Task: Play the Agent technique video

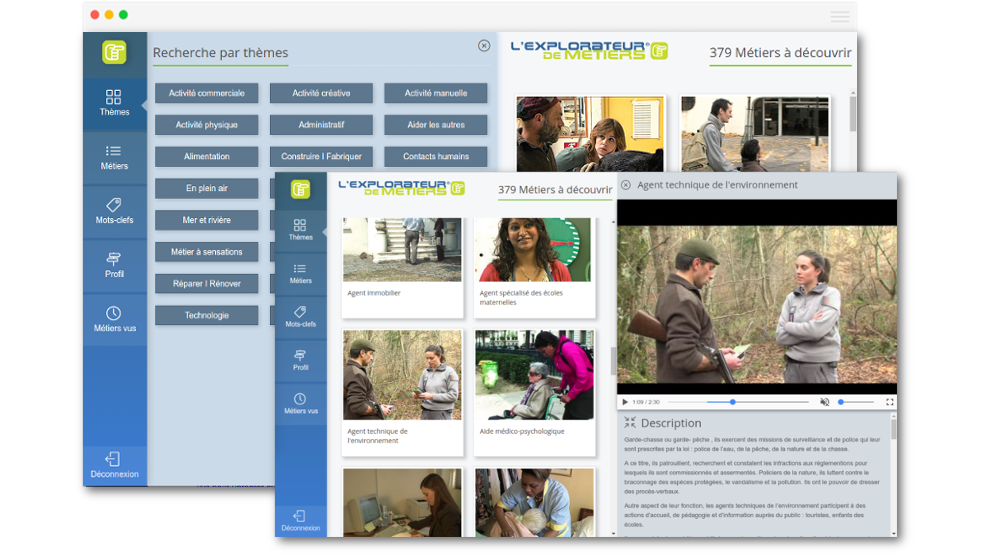Action: (x=625, y=402)
